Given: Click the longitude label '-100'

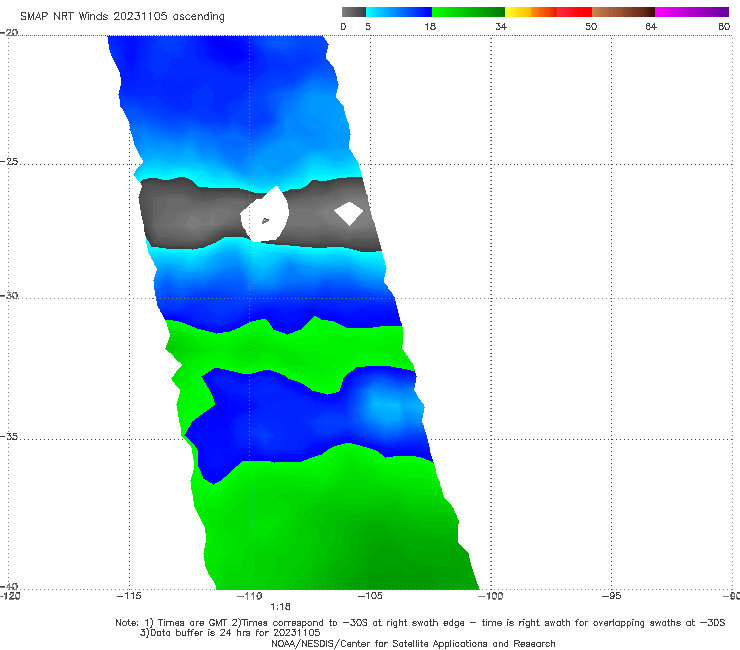Looking at the screenshot, I should pos(491,596).
